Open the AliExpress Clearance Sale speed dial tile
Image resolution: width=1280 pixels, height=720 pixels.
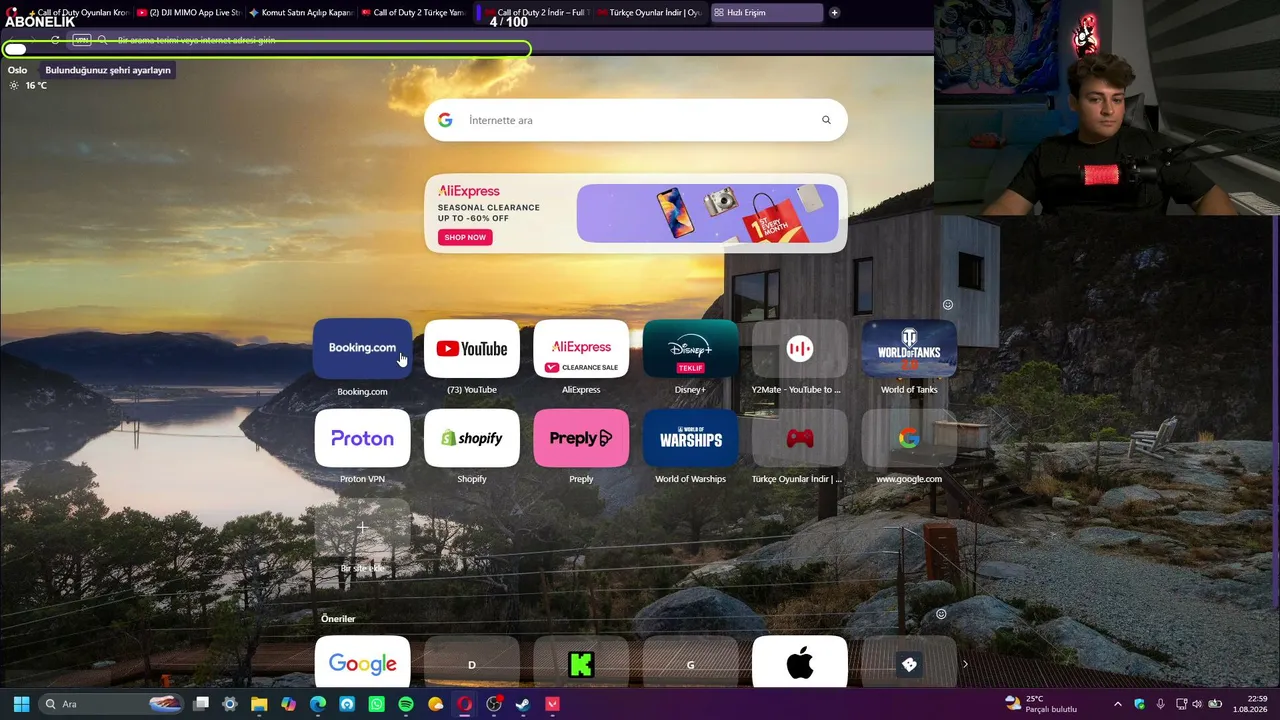click(x=581, y=348)
